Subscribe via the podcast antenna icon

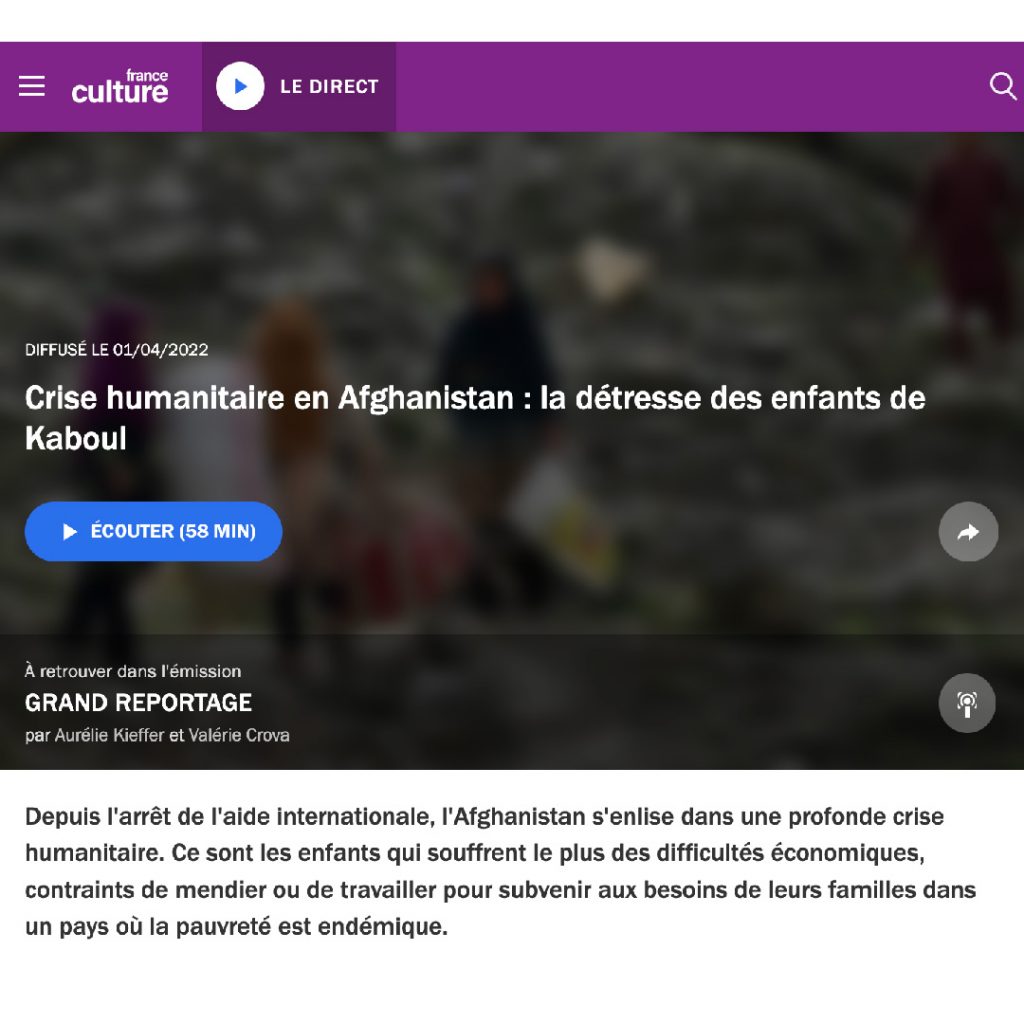[x=967, y=703]
